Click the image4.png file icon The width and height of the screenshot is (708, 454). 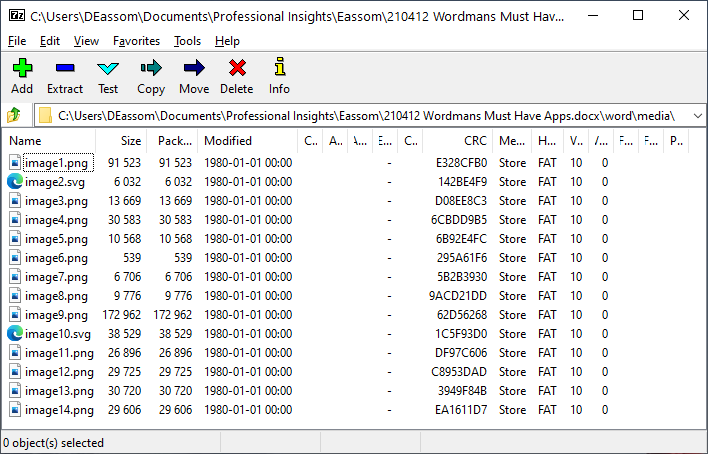15,220
